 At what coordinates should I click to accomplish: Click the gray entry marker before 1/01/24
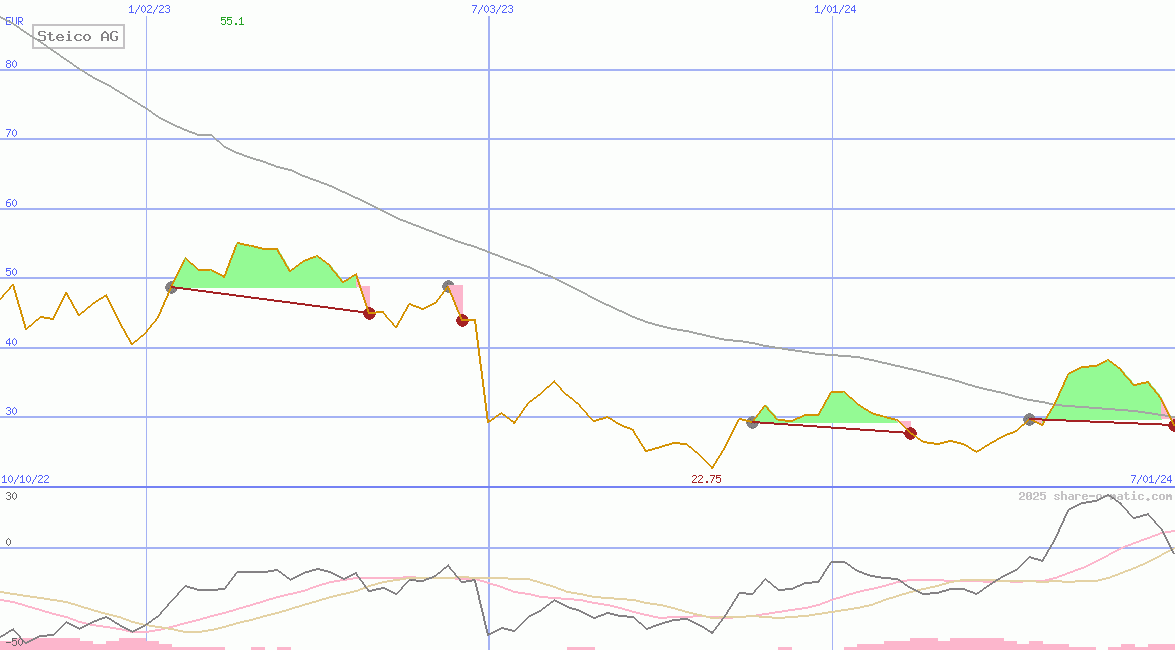point(752,422)
